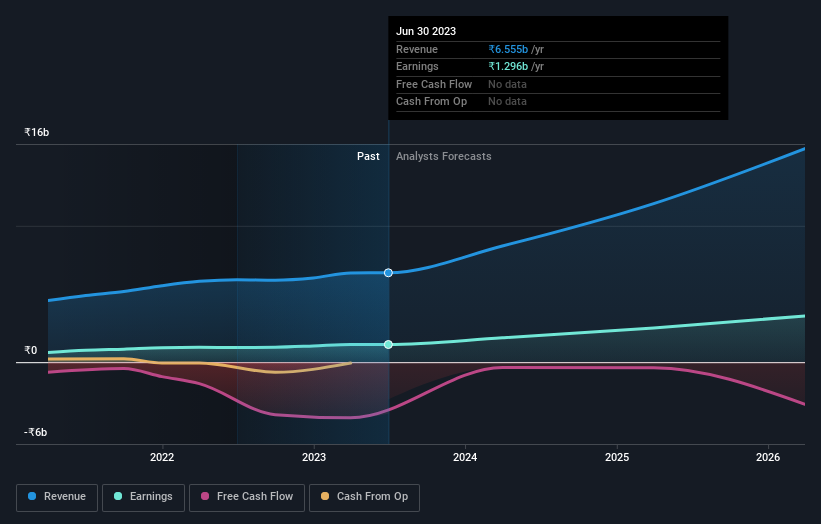The width and height of the screenshot is (821, 524).
Task: Toggle the Revenue legend button
Action: [57, 497]
